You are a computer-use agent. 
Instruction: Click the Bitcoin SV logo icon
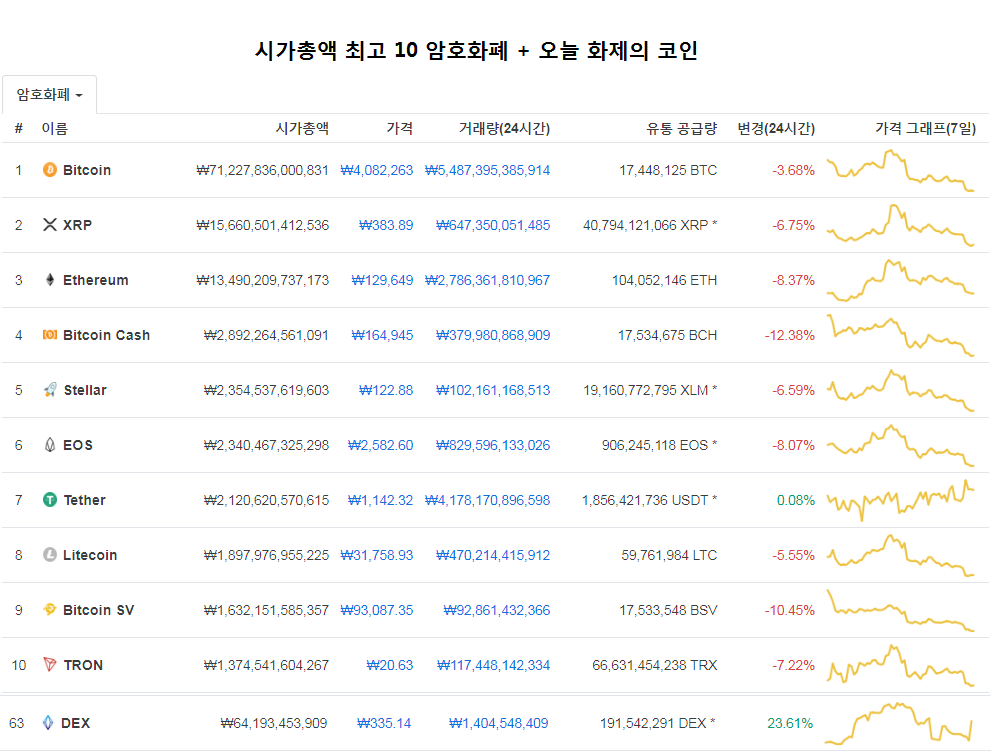(x=50, y=610)
